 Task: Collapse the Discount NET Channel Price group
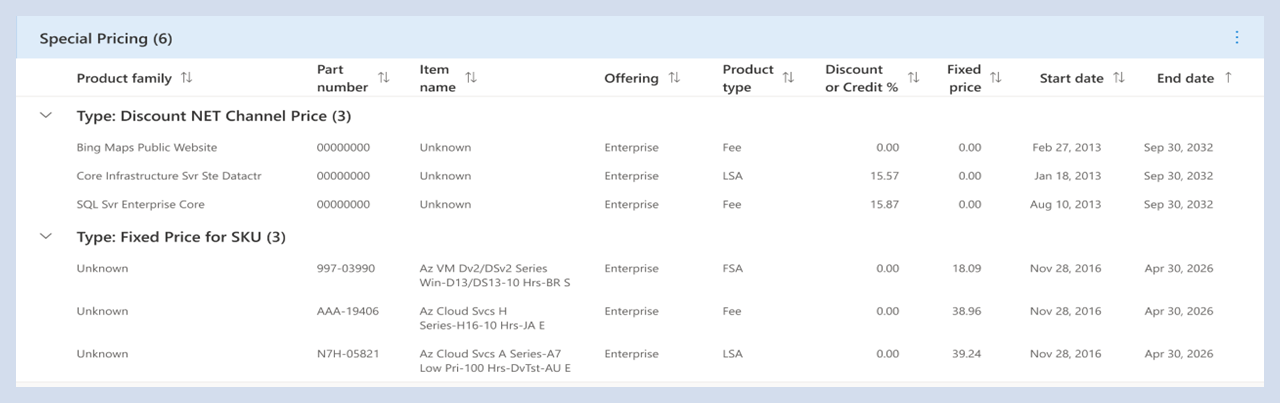[45, 116]
